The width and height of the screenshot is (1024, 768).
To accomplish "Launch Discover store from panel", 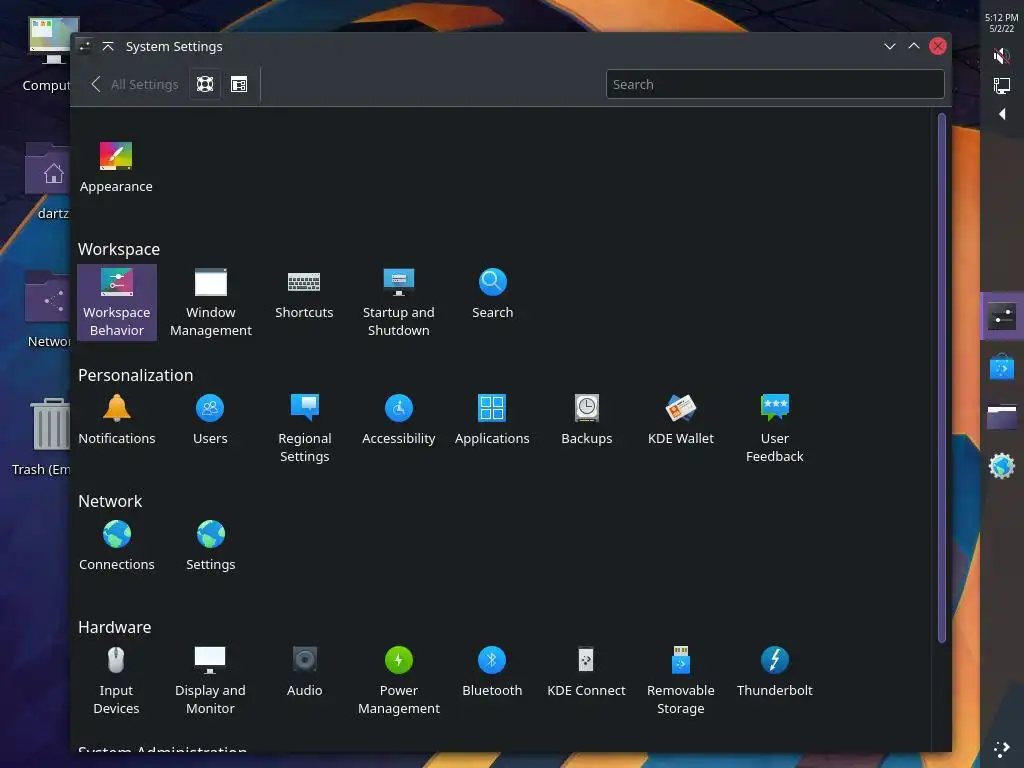I will [1002, 366].
